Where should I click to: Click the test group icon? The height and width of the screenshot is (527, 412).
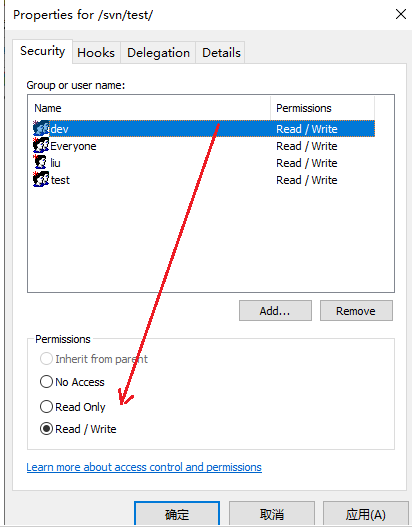pyautogui.click(x=41, y=179)
